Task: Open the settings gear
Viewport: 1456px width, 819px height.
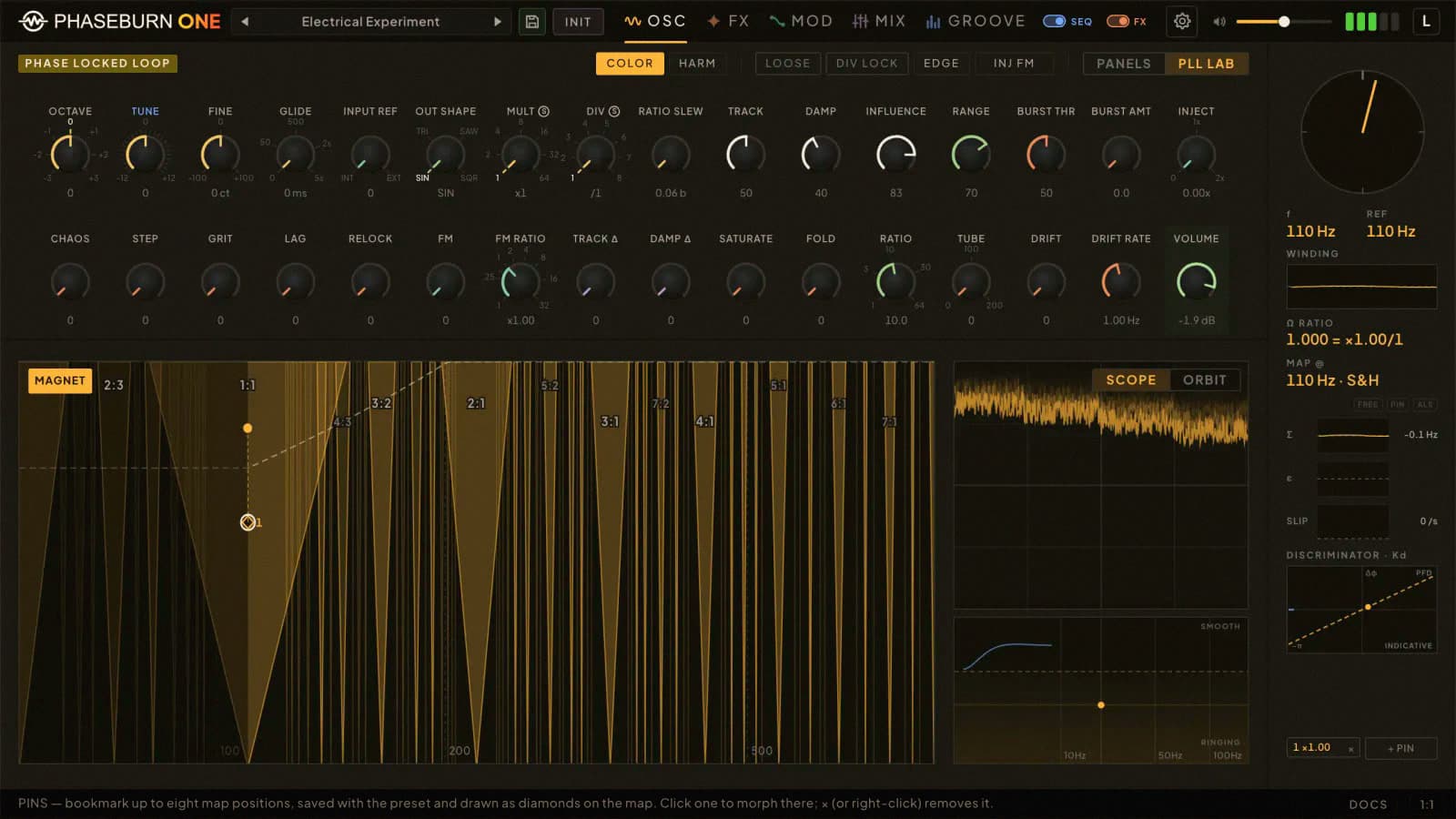Action: pyautogui.click(x=1182, y=21)
